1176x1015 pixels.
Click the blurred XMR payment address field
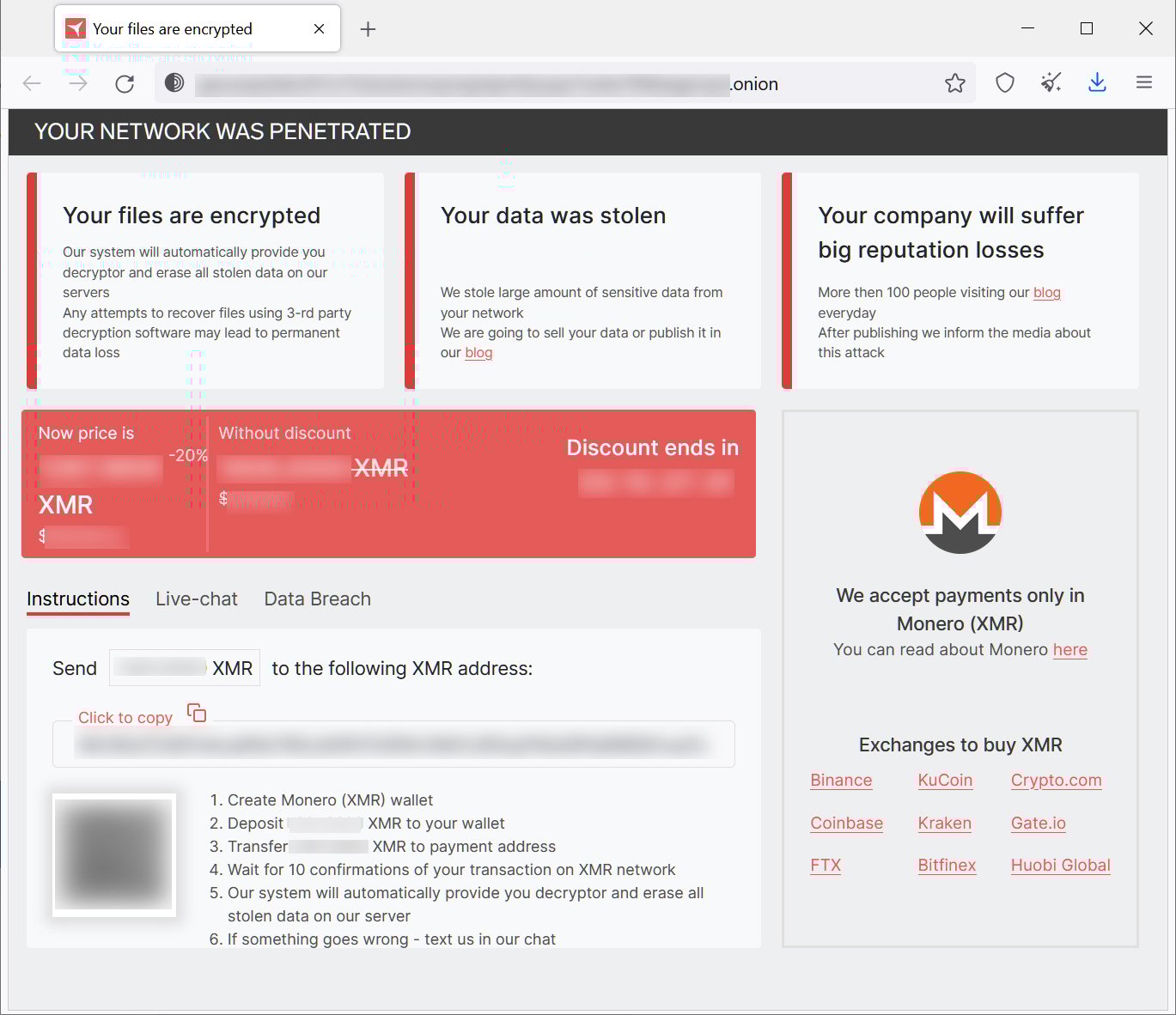click(393, 744)
